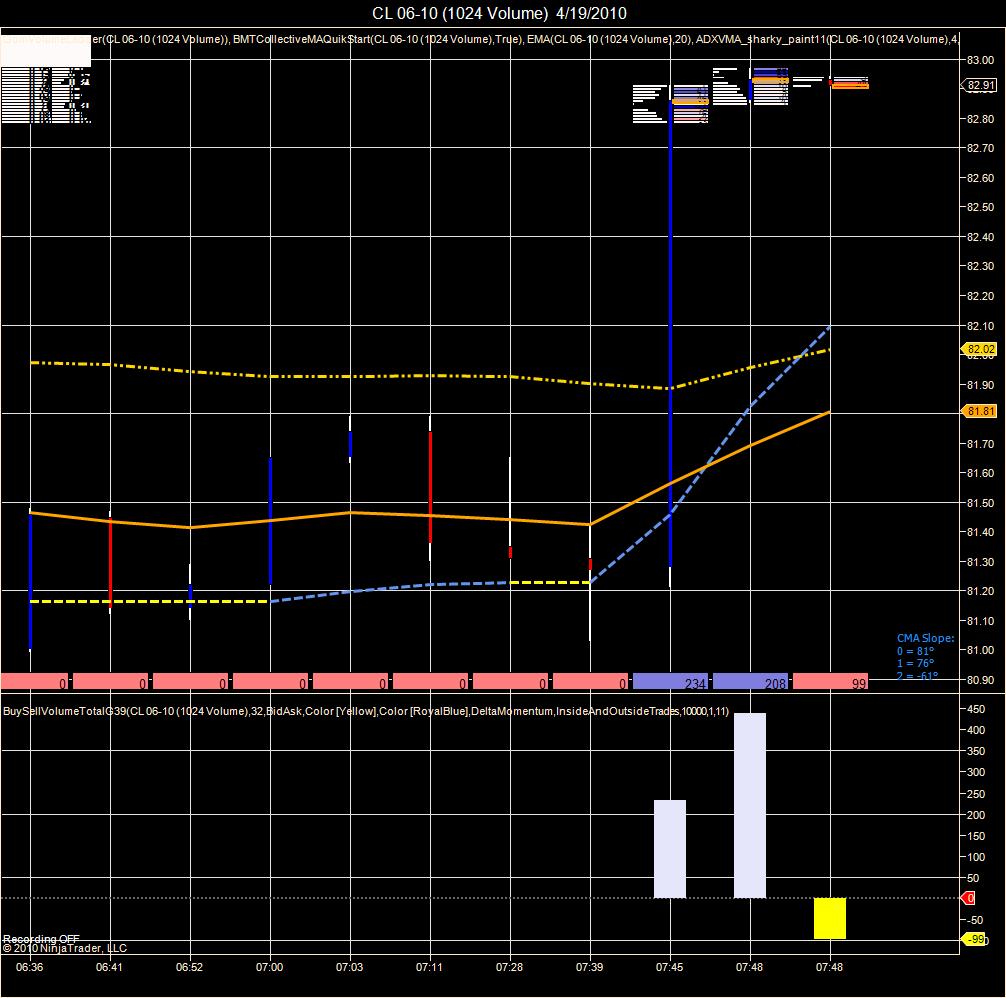Click the 07:28 time label

point(509,966)
